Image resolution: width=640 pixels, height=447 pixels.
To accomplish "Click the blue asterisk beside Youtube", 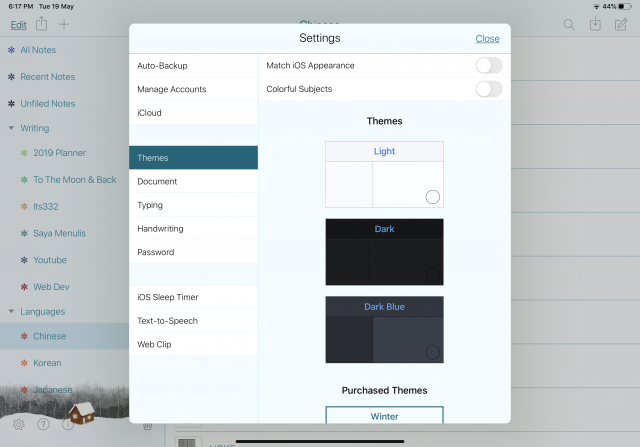I will coord(24,260).
